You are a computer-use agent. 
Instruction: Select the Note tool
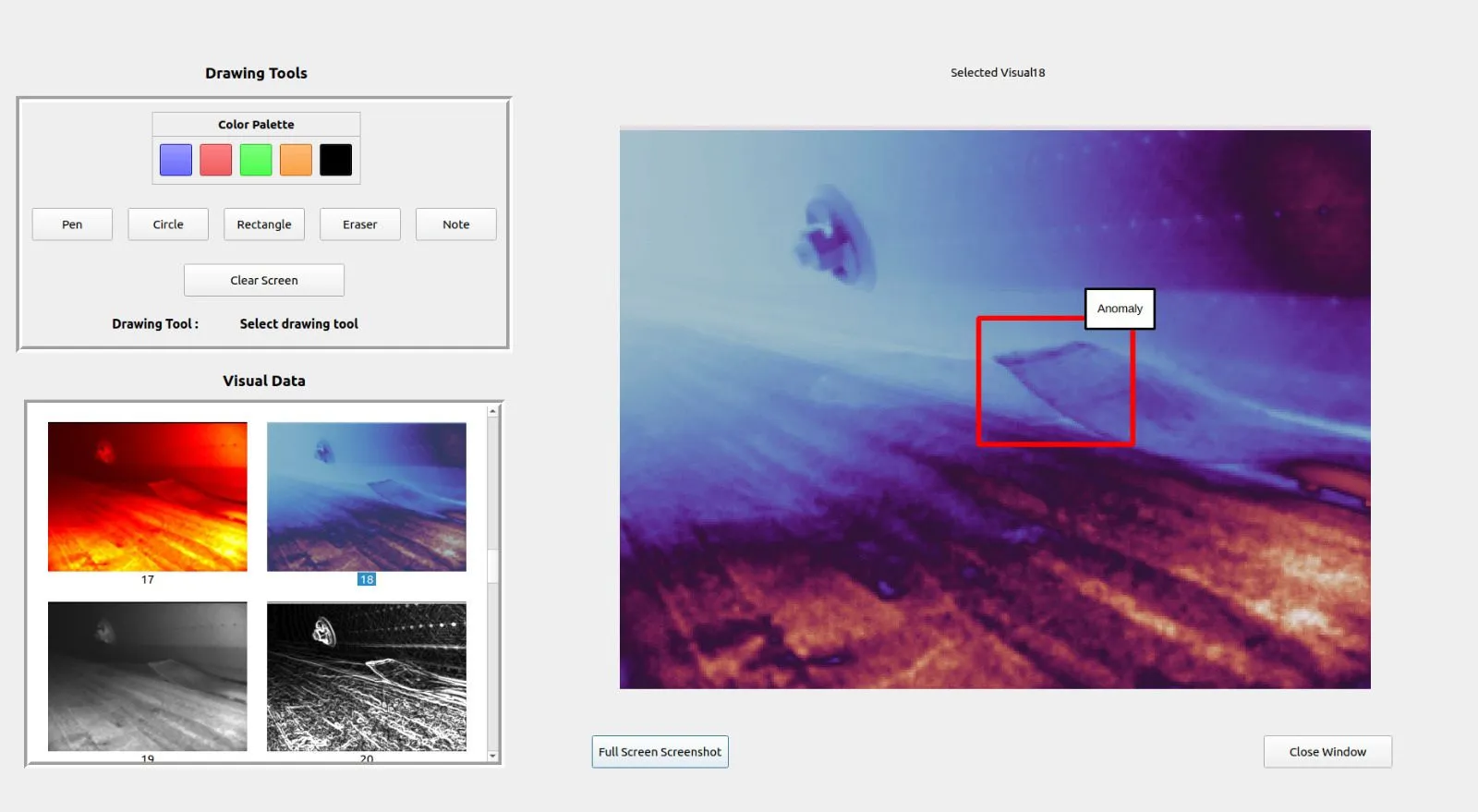pyautogui.click(x=456, y=224)
